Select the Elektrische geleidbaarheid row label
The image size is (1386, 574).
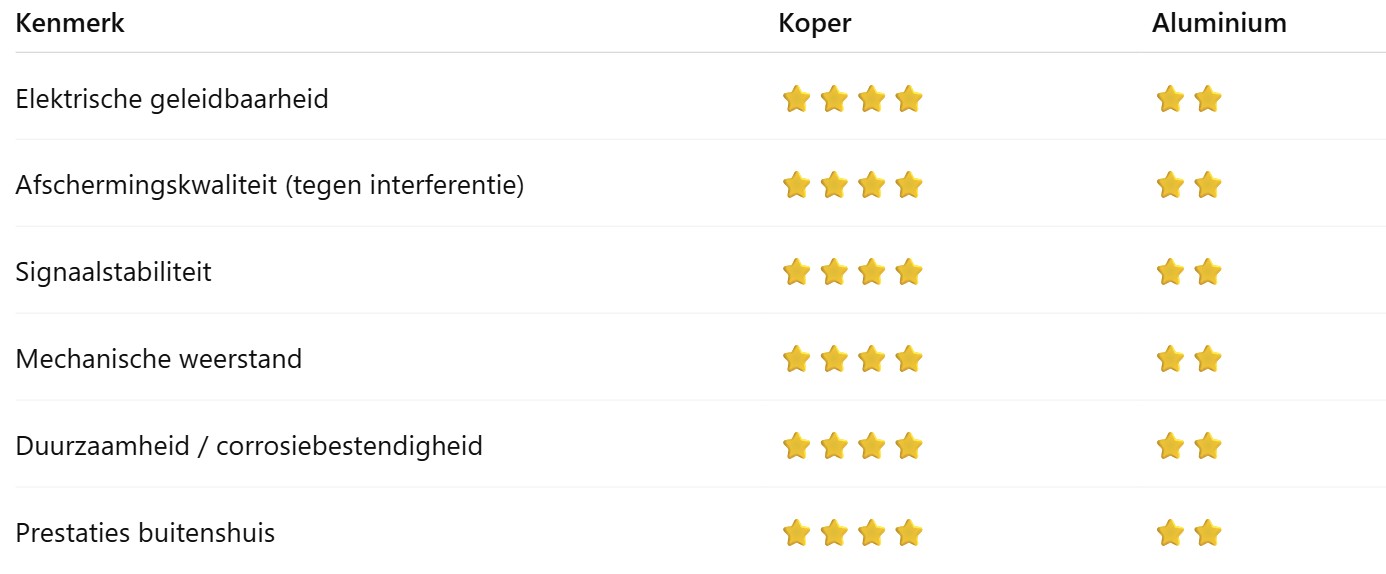(x=172, y=99)
